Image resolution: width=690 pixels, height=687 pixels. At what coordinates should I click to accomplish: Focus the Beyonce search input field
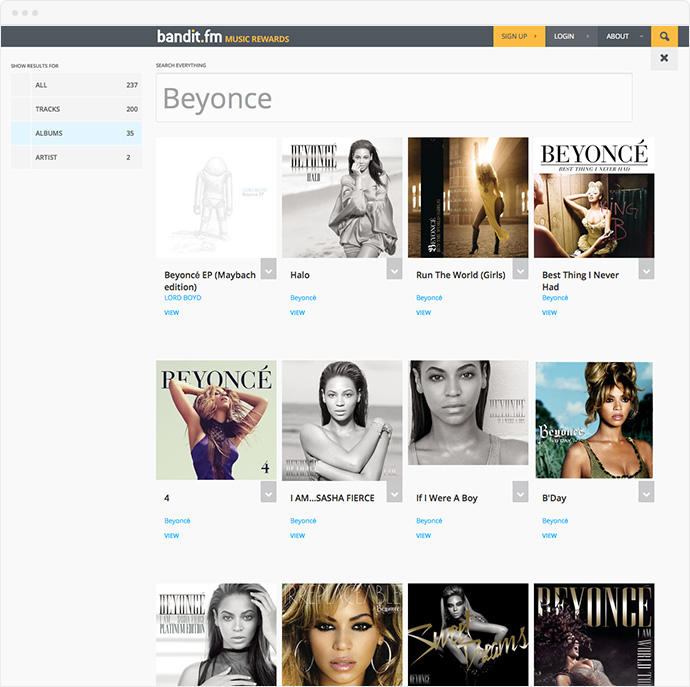[x=394, y=98]
